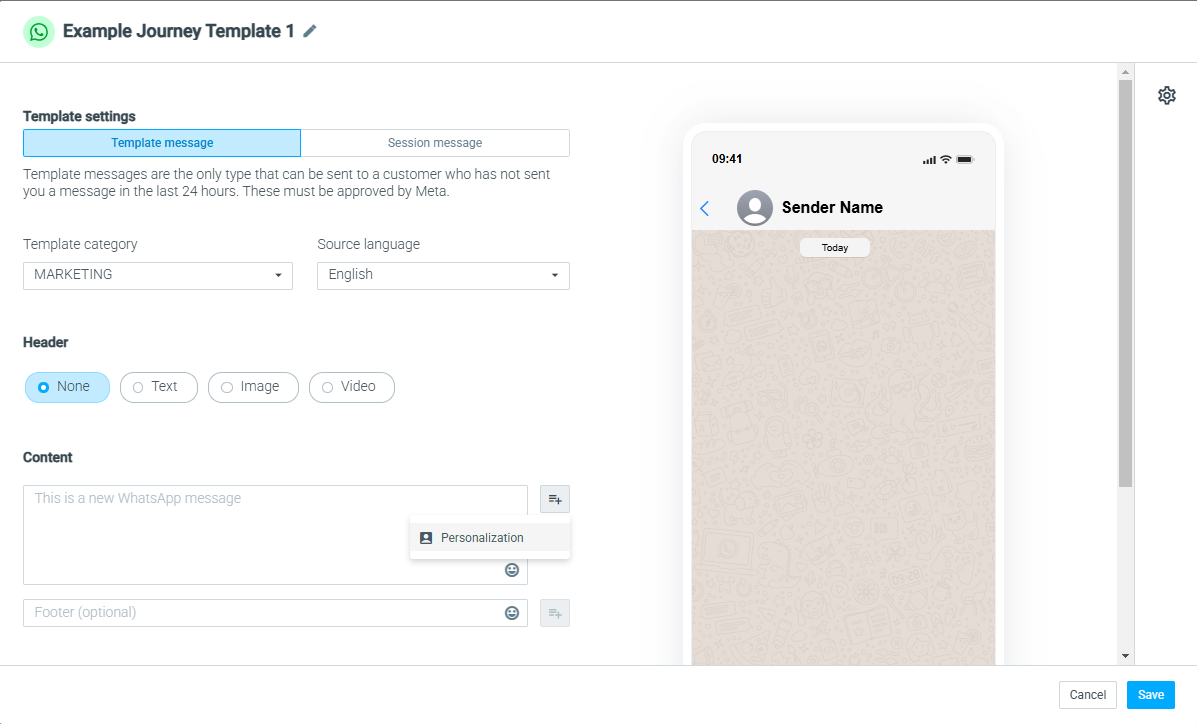Open emoji picker in footer field

[x=512, y=612]
